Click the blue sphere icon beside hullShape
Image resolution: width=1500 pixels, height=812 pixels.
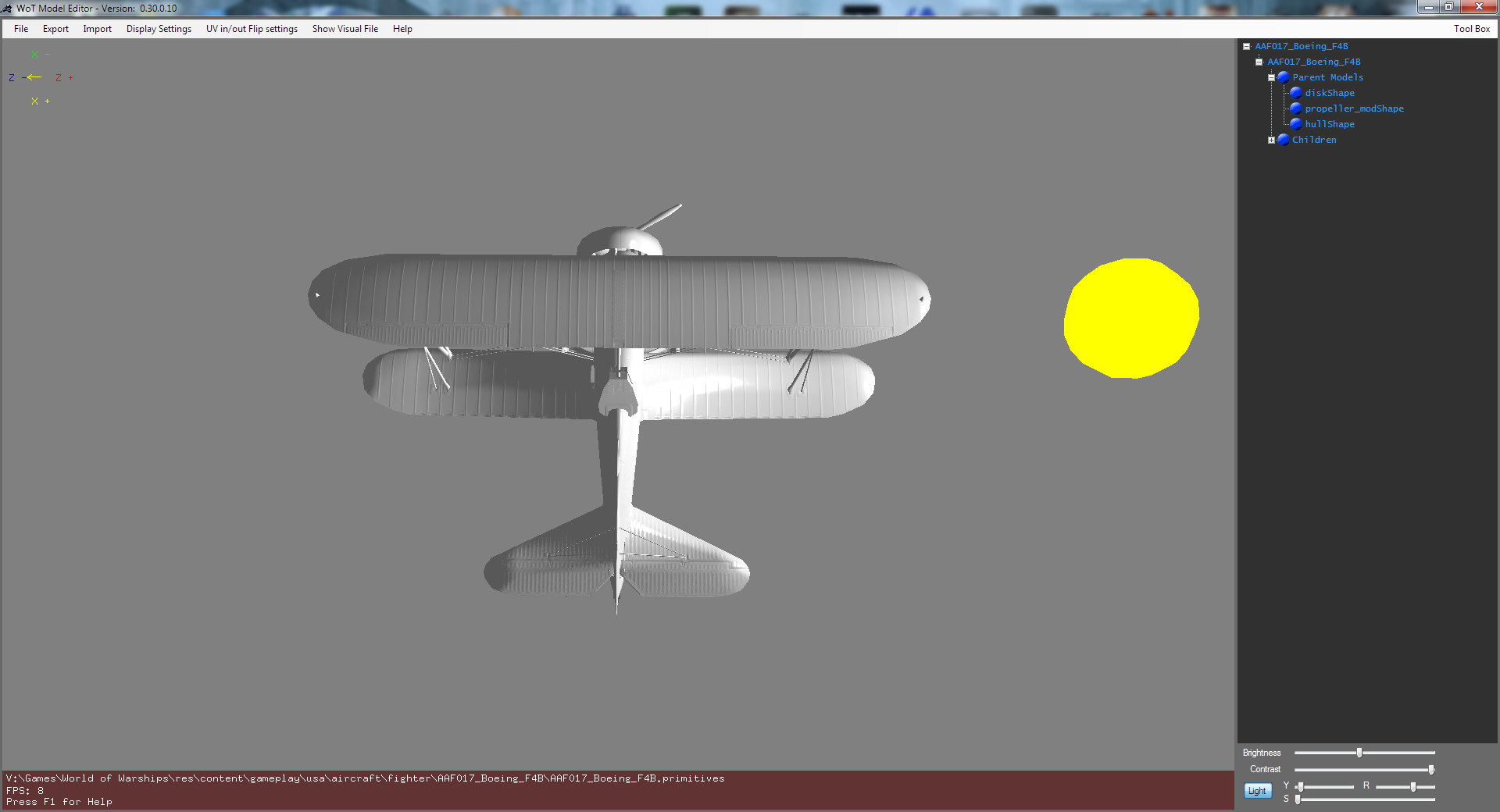pyautogui.click(x=1295, y=124)
